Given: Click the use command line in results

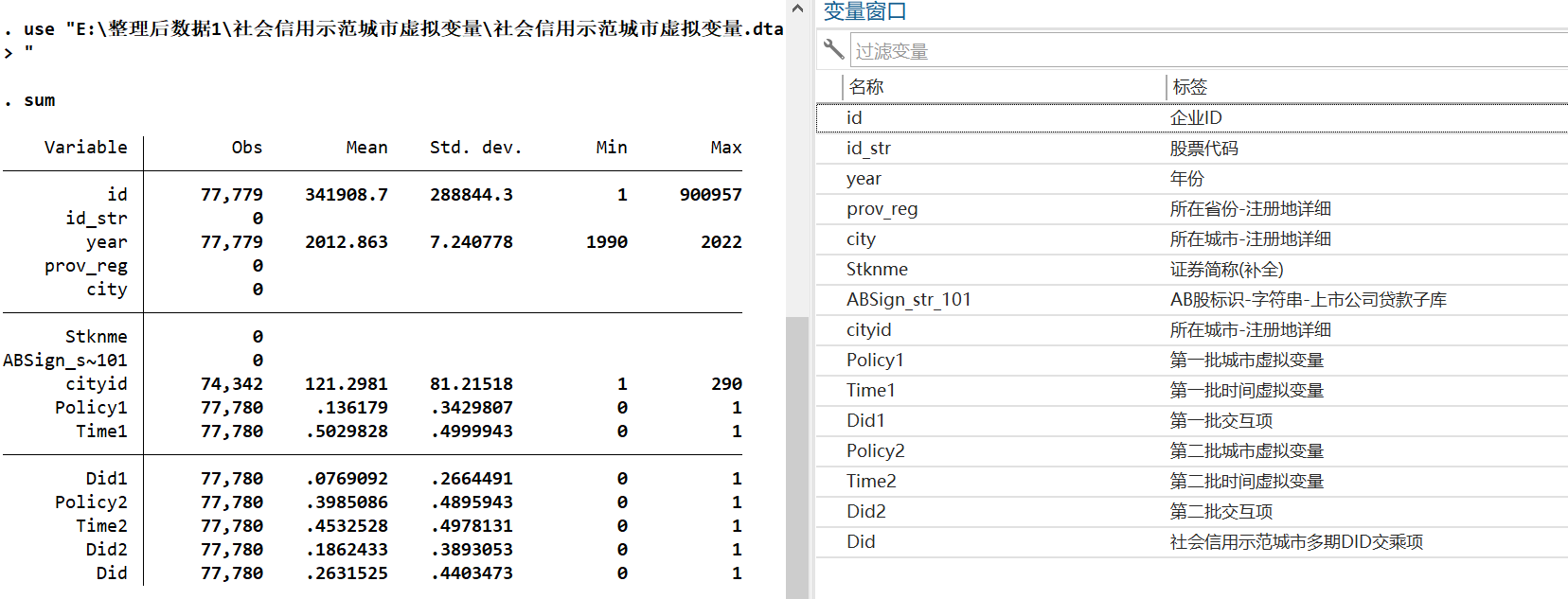Looking at the screenshot, I should click(394, 29).
